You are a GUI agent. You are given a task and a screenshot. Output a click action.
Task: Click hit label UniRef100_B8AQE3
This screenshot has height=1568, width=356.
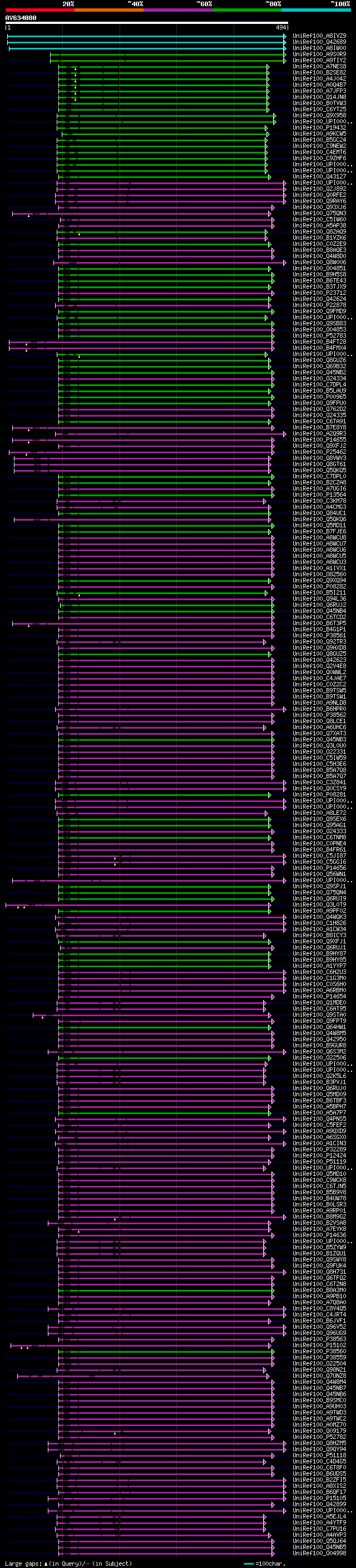[319, 250]
